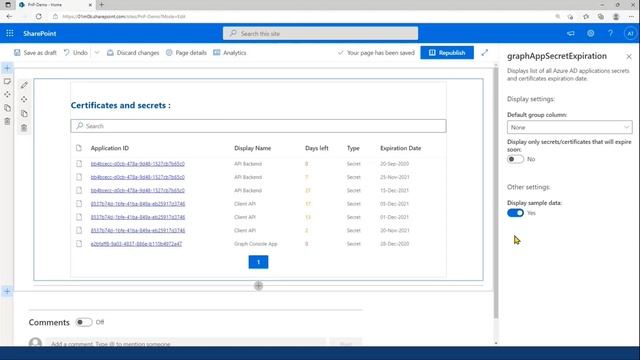Sort by Application ID column header

(109, 148)
